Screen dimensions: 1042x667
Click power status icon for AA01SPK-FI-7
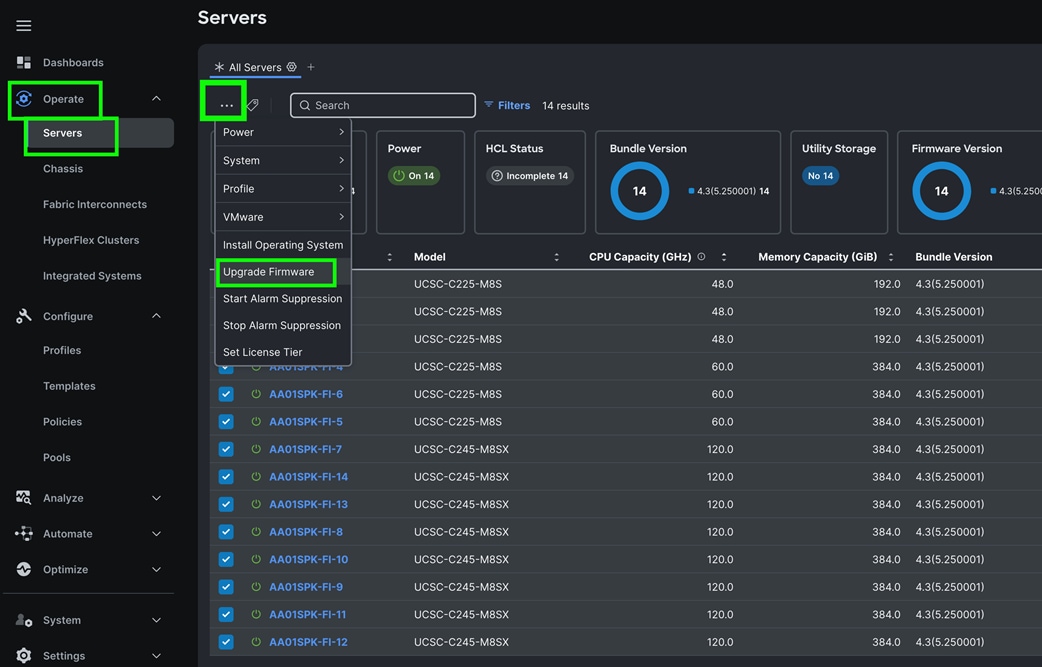click(256, 449)
